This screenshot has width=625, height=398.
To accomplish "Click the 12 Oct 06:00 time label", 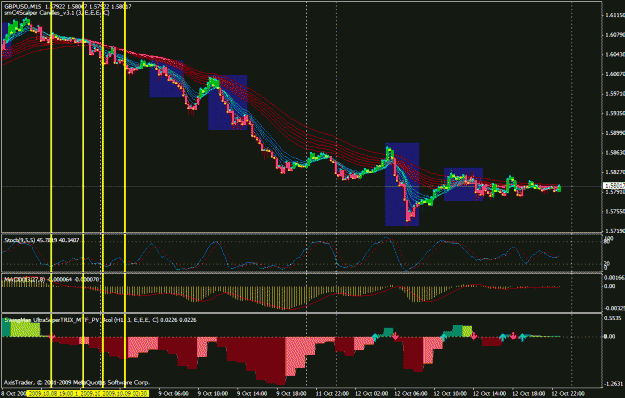I will point(410,394).
